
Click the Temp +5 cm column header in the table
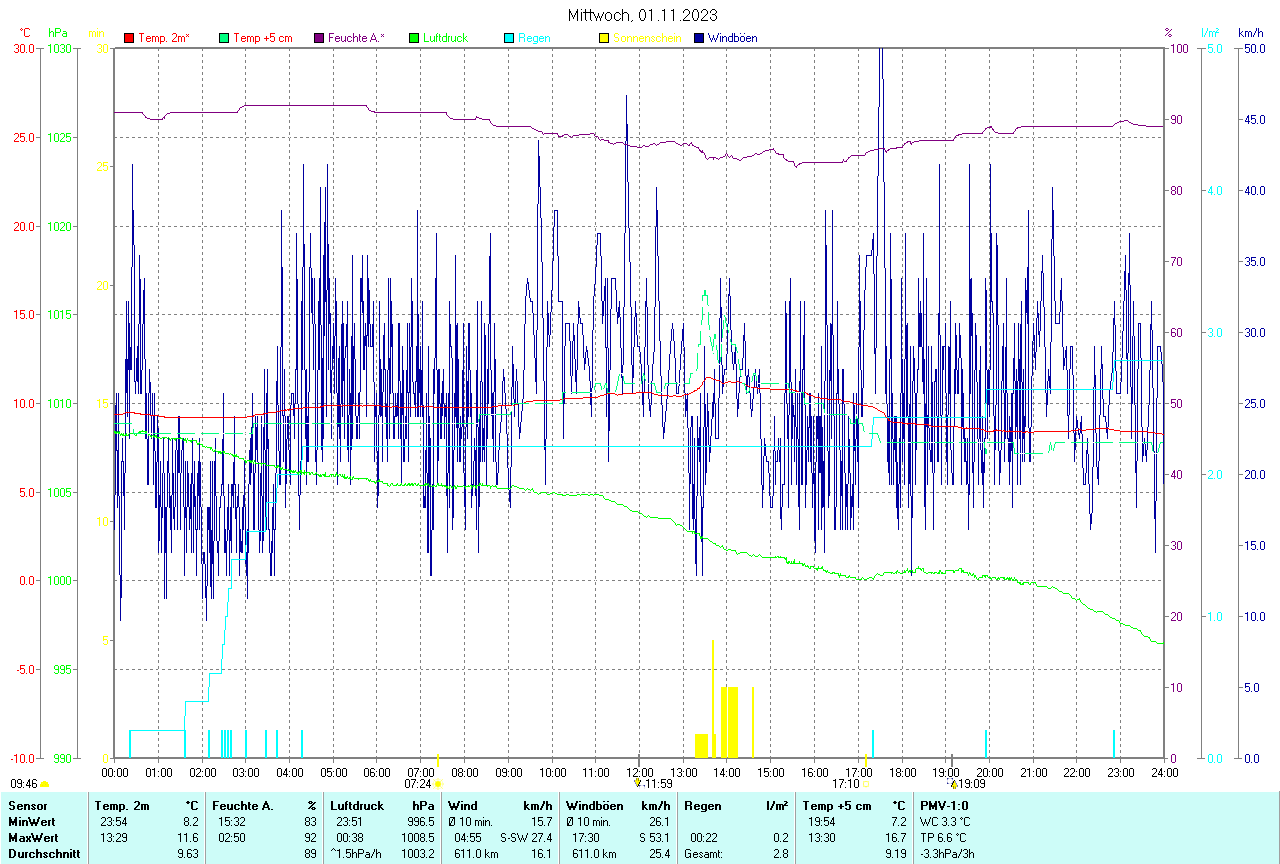pyautogui.click(x=837, y=805)
